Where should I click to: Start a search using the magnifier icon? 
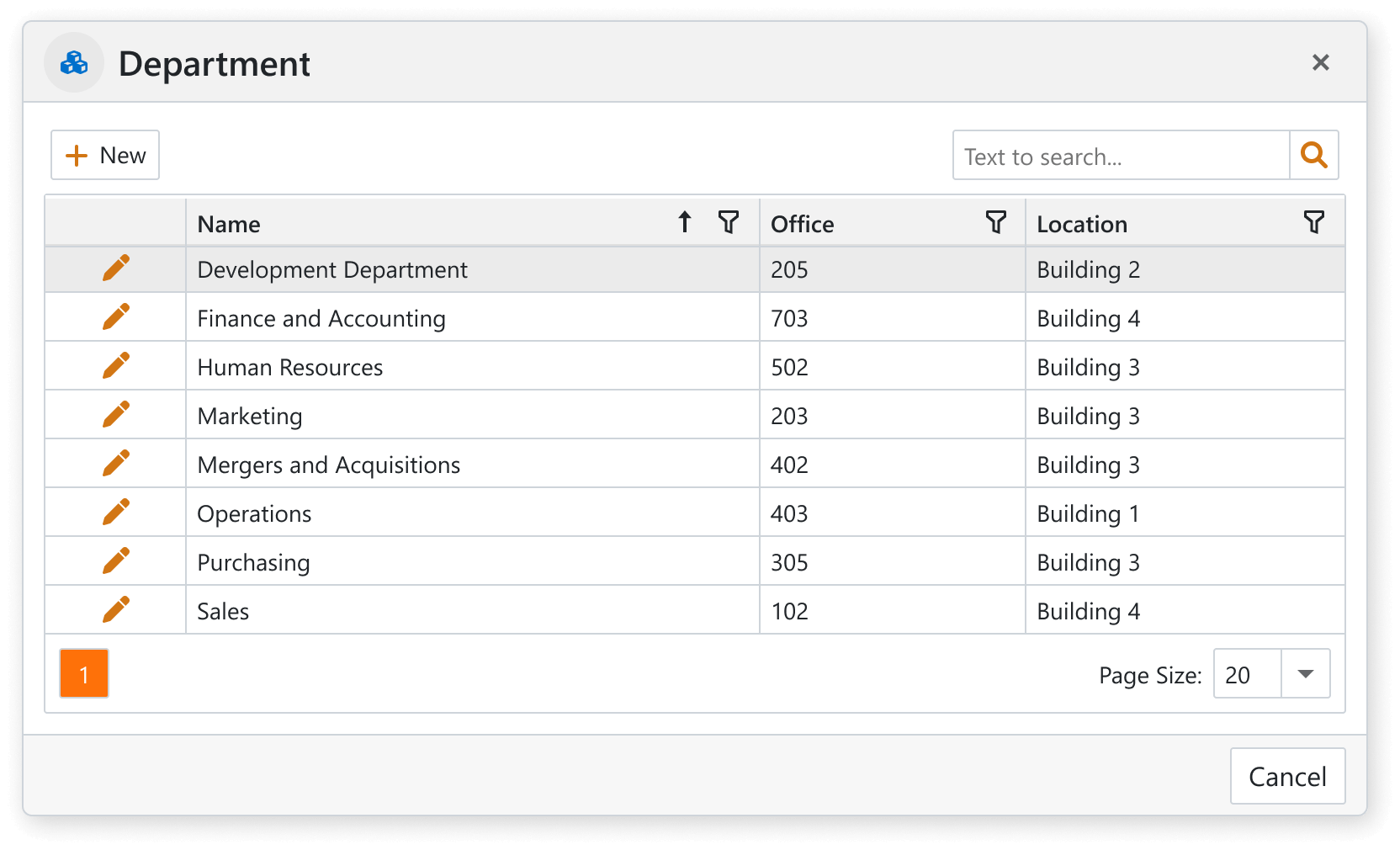tap(1313, 155)
